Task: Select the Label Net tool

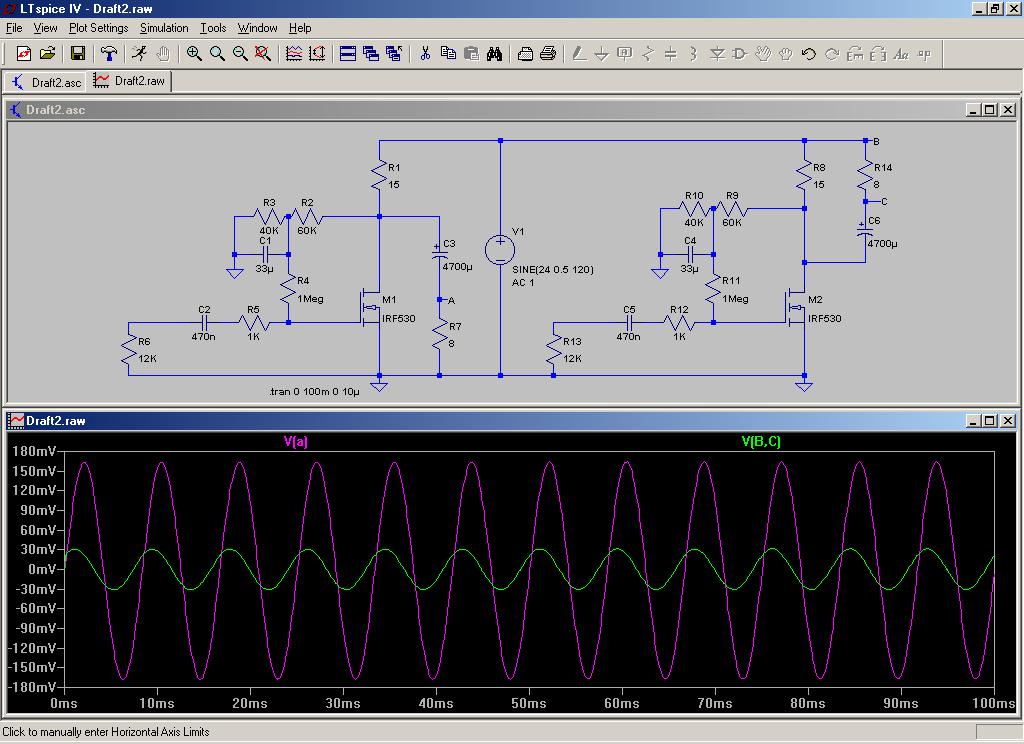Action: [624, 54]
